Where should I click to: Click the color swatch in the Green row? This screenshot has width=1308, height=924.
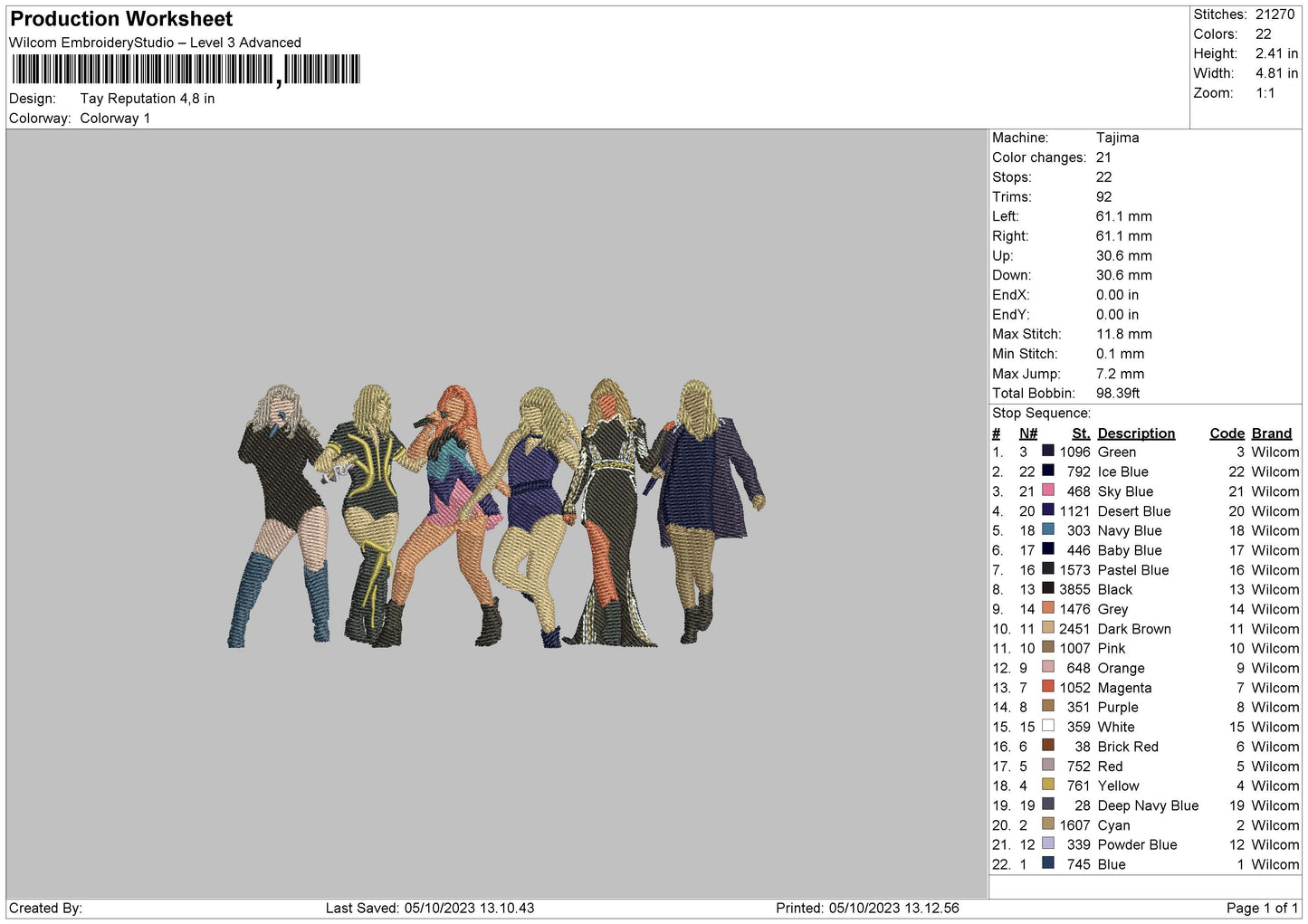[x=1047, y=451]
